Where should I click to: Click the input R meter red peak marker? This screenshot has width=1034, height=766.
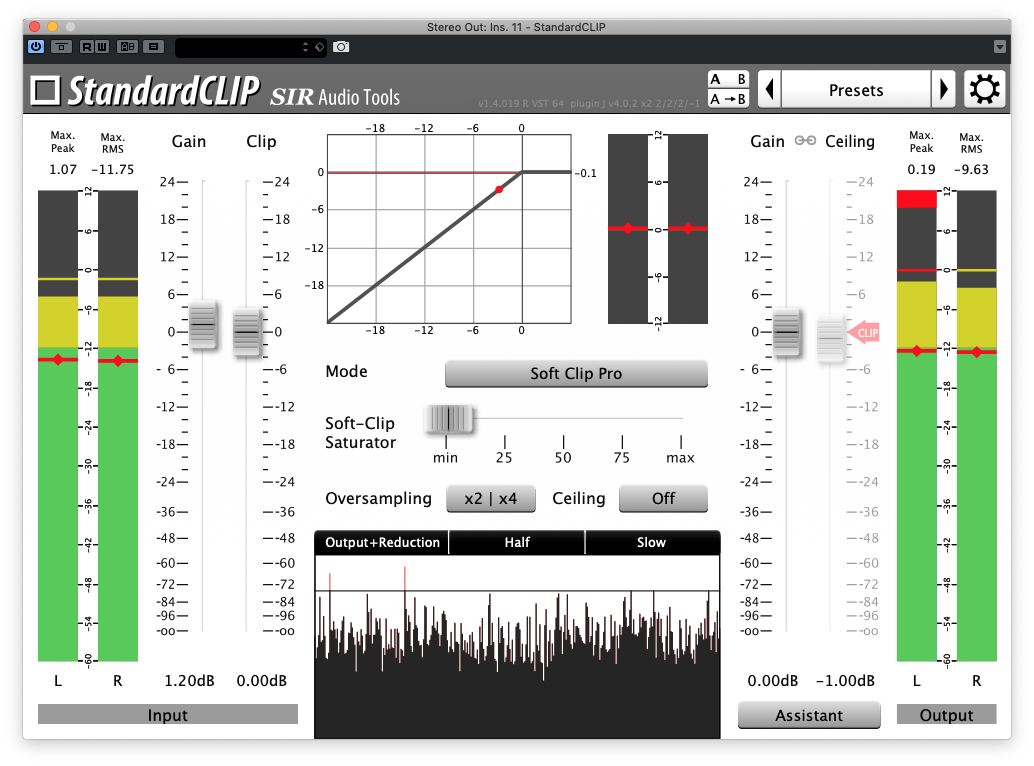pyautogui.click(x=118, y=361)
